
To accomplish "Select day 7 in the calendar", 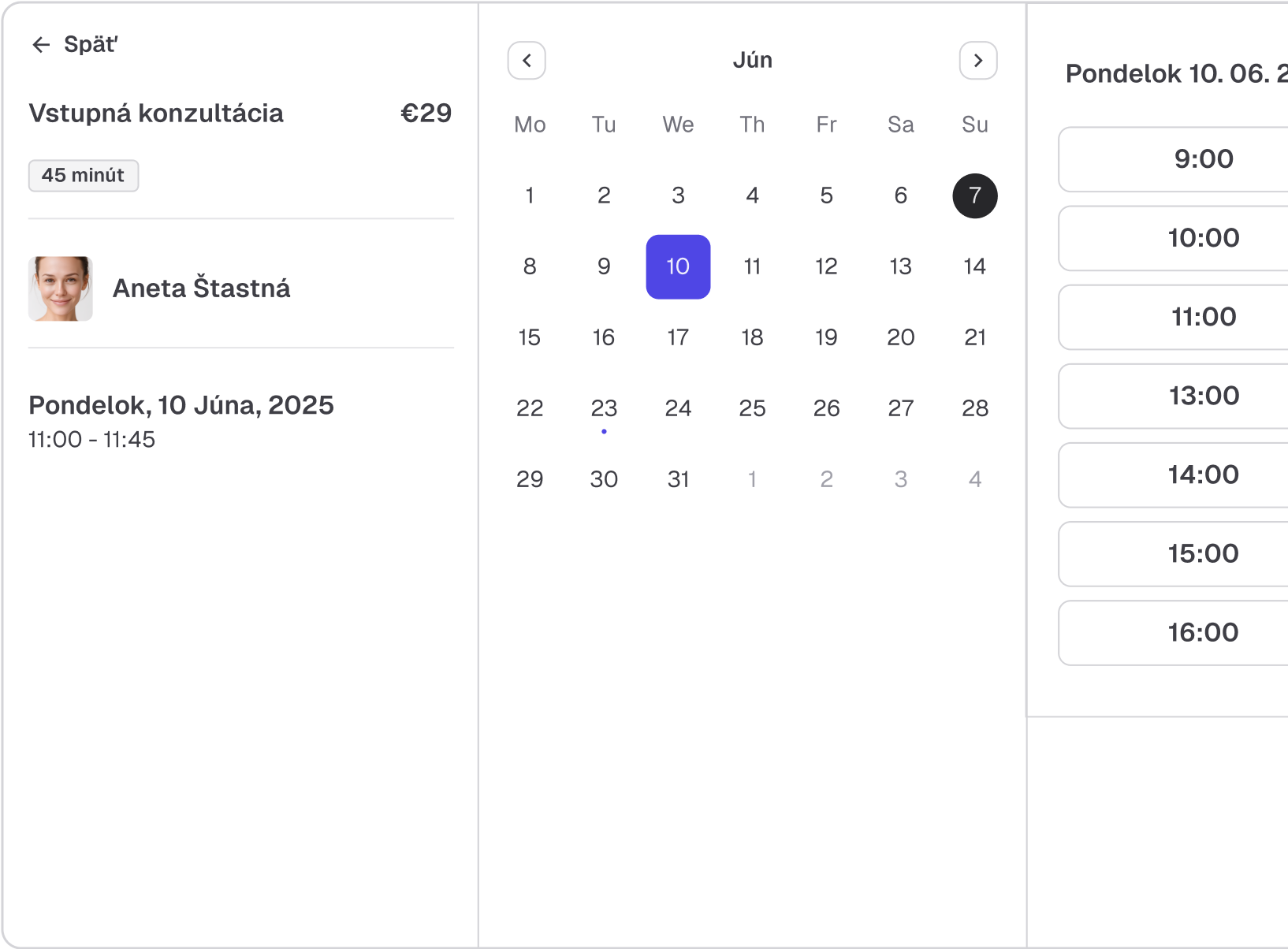I will [975, 195].
